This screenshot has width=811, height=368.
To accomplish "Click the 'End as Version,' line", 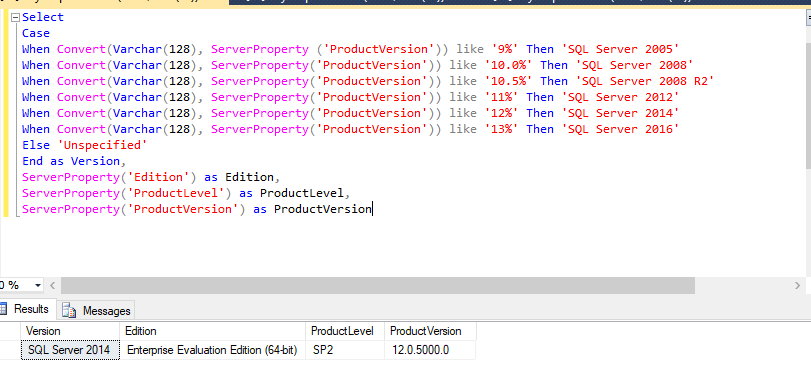I will click(x=74, y=161).
